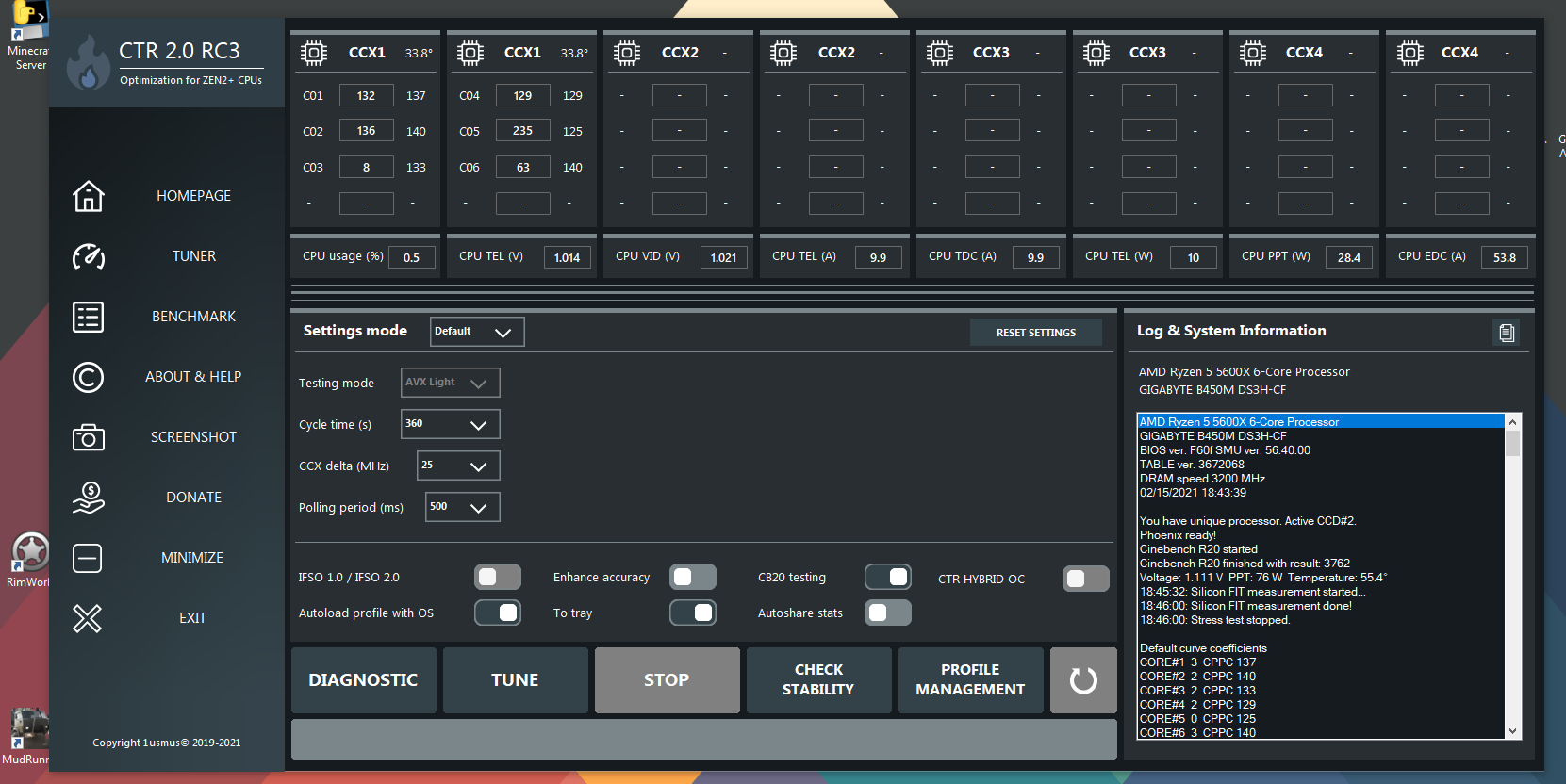Click the STOP button
Image resolution: width=1566 pixels, height=784 pixels.
point(668,680)
